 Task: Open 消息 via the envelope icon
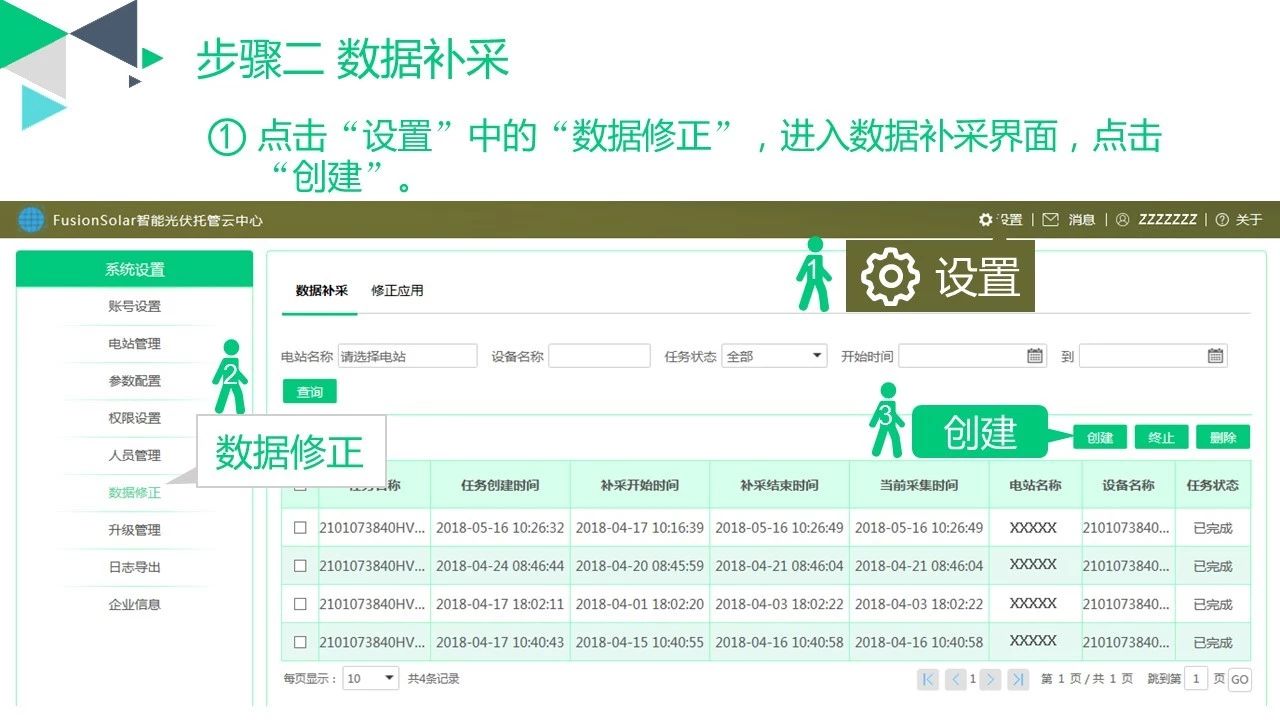tap(1049, 219)
